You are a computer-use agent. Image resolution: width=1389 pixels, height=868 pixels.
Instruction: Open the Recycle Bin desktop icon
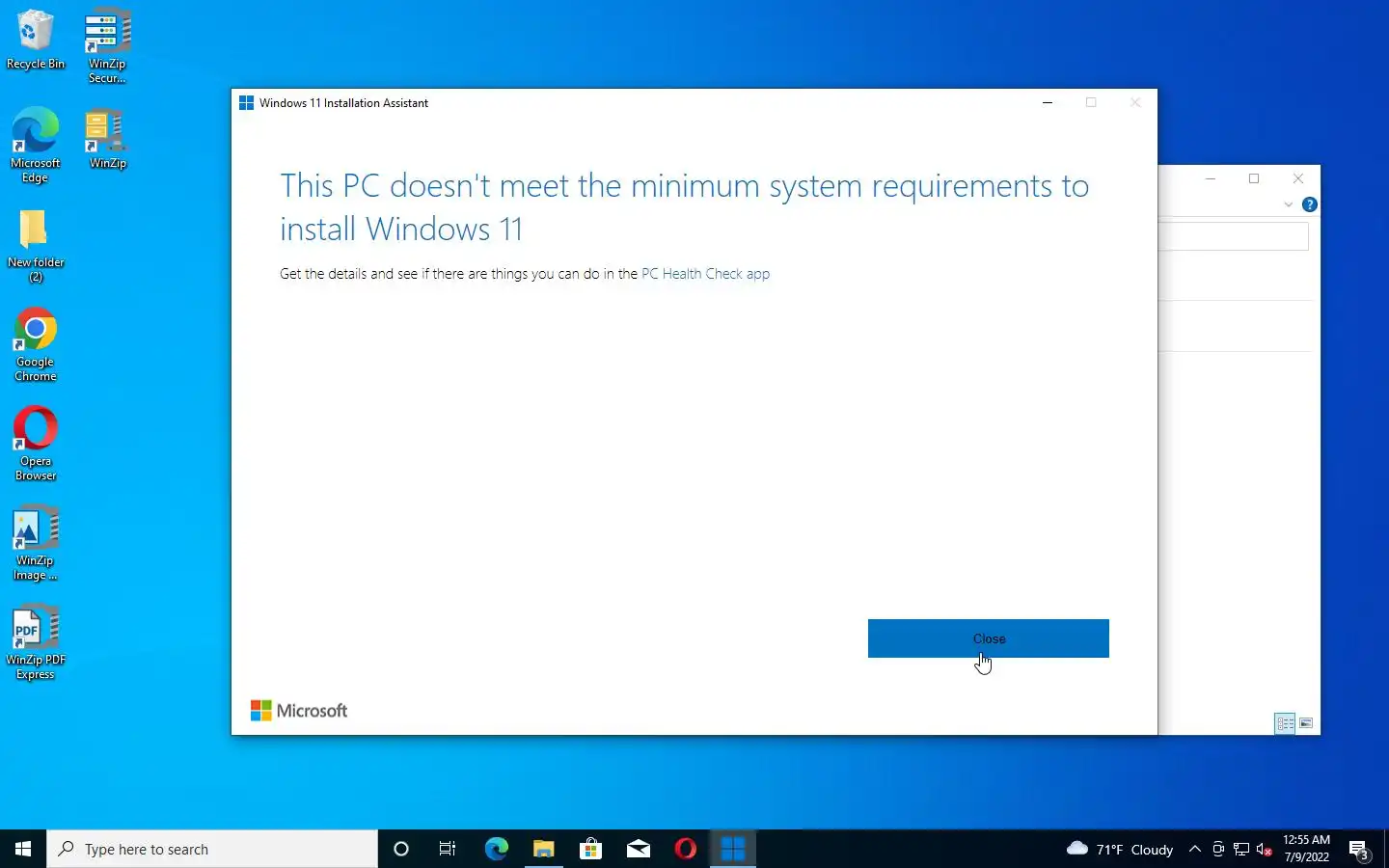point(36,39)
